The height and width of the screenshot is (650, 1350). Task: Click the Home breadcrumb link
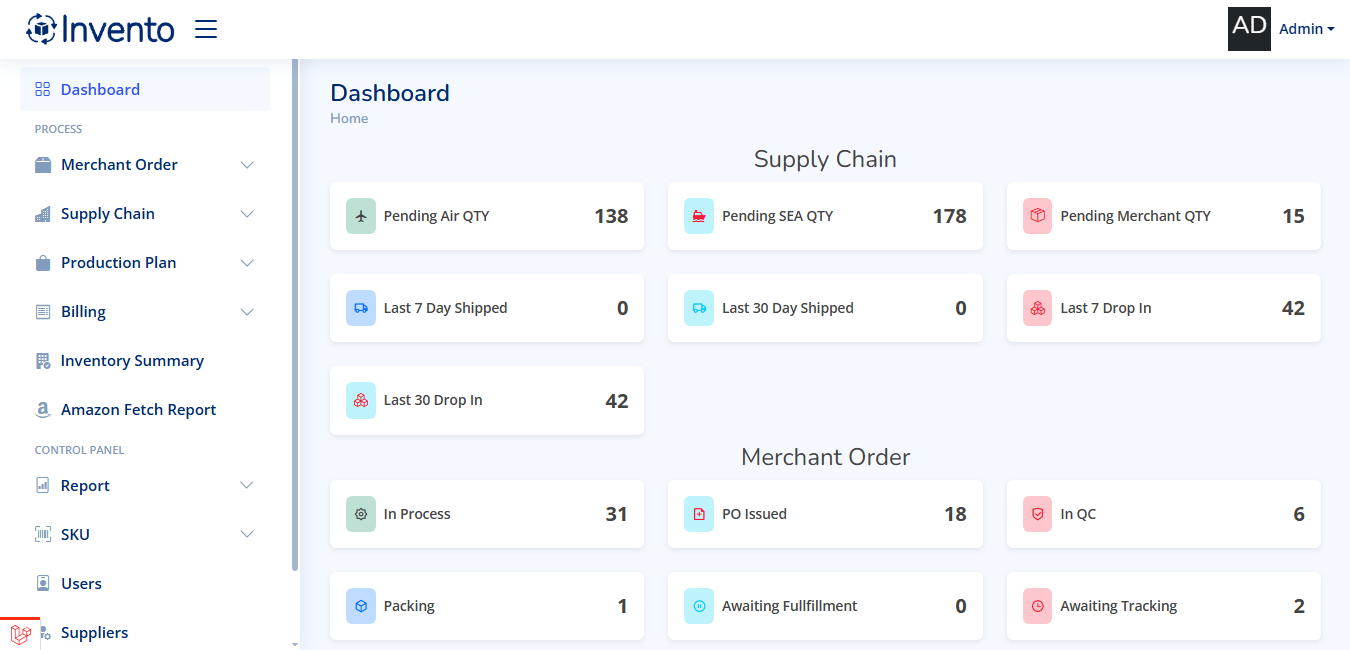[x=349, y=118]
